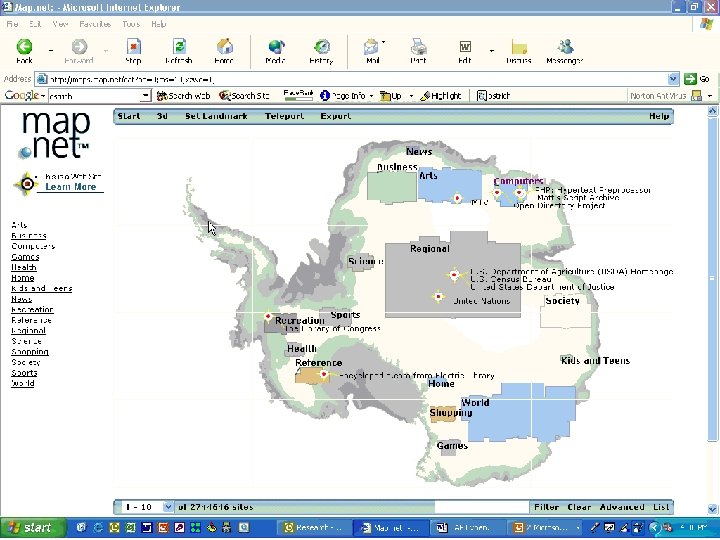Click the map.net logo
The width and height of the screenshot is (720, 540).
[55, 135]
